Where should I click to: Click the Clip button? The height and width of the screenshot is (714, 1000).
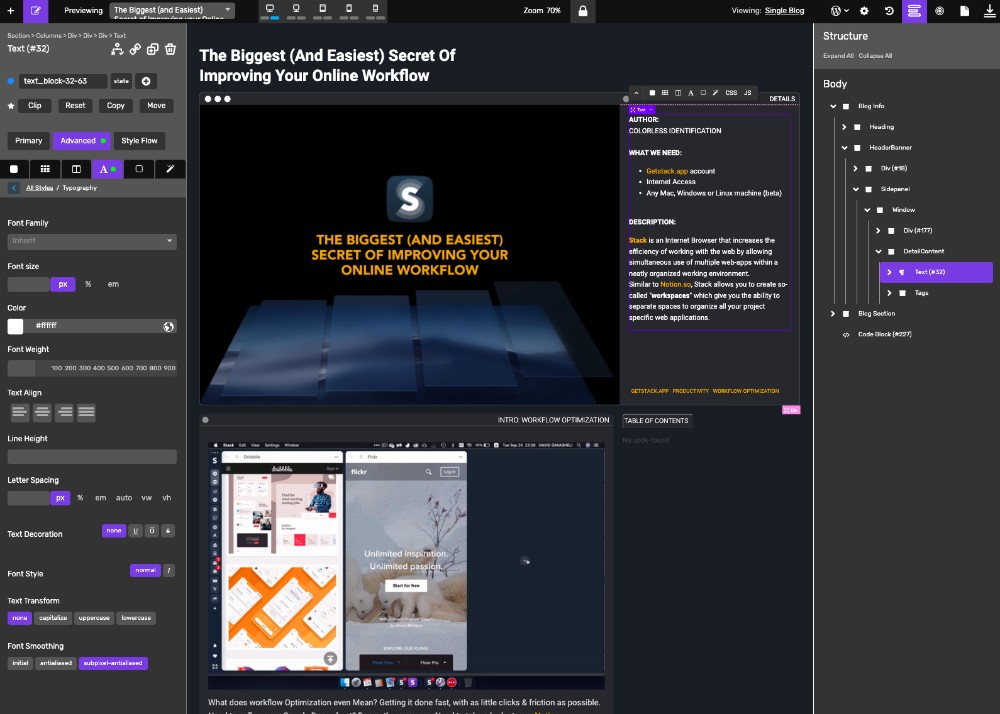pyautogui.click(x=35, y=106)
